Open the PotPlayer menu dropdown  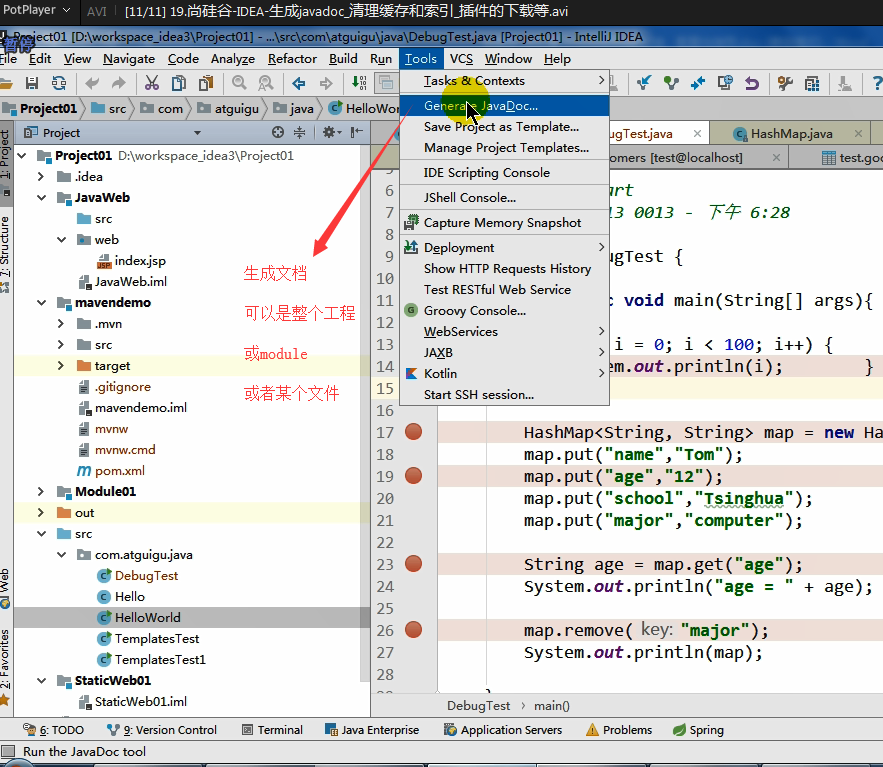37,10
